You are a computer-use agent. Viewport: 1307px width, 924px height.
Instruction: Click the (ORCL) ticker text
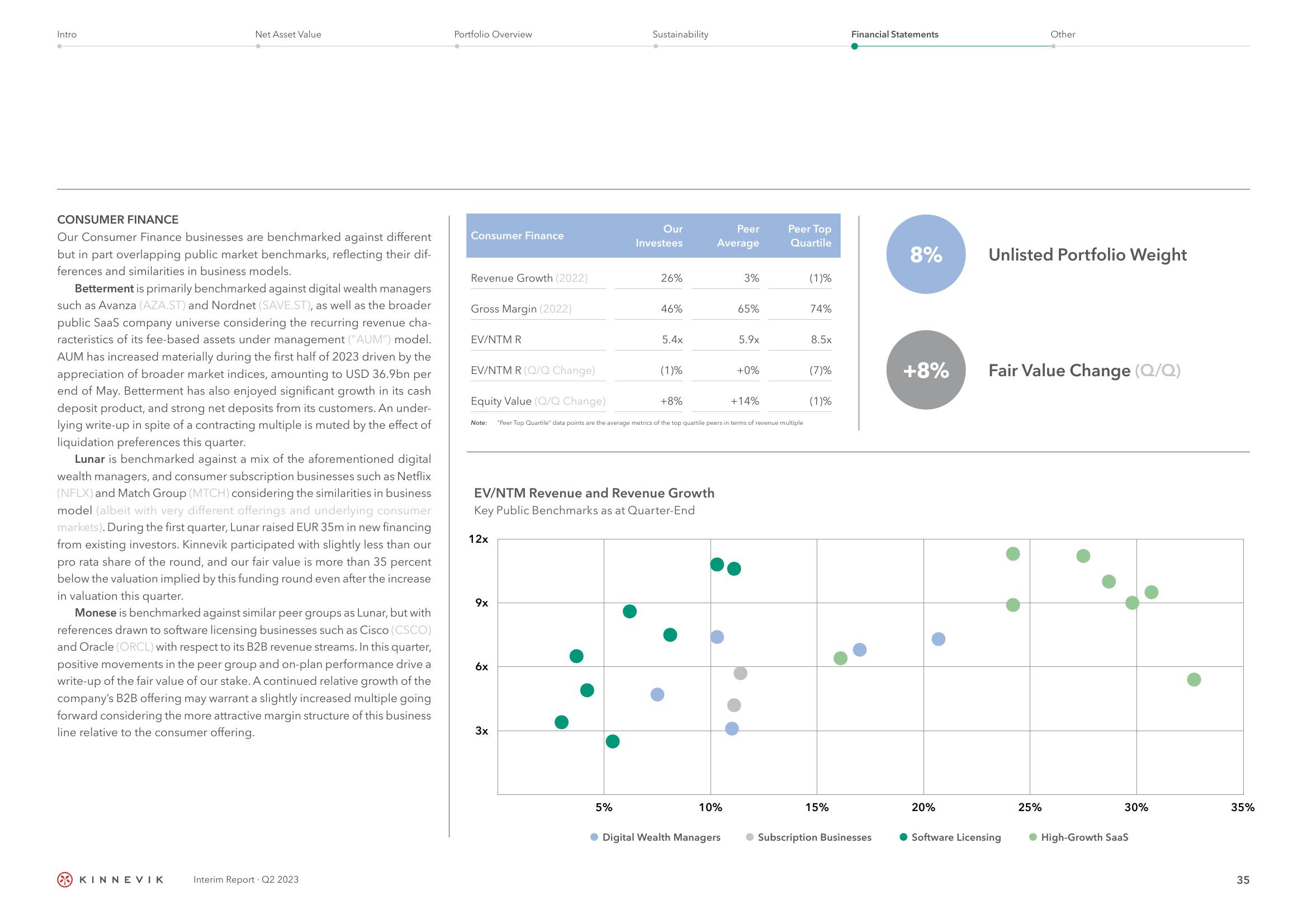pyautogui.click(x=134, y=647)
